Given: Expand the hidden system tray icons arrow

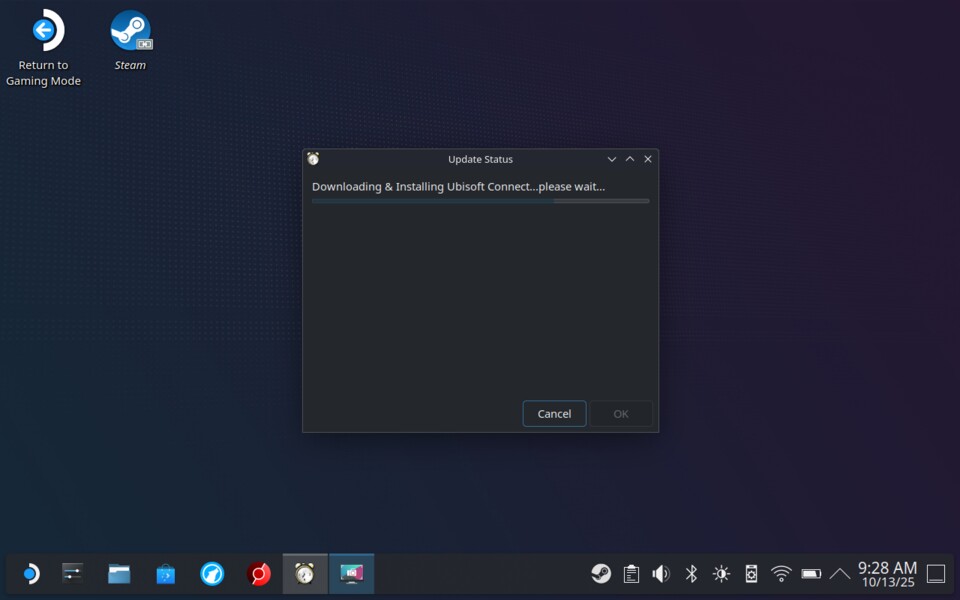Looking at the screenshot, I should pos(840,574).
